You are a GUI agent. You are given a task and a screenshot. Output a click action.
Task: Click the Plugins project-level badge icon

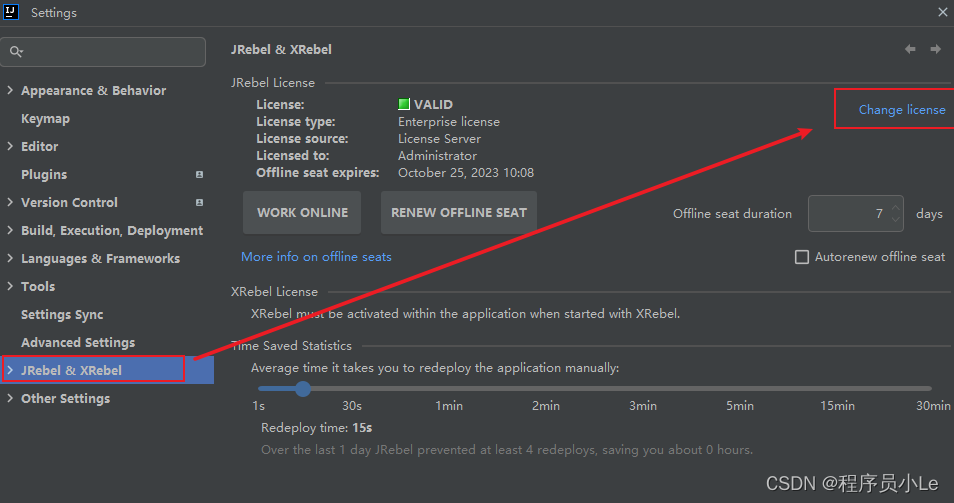point(199,175)
